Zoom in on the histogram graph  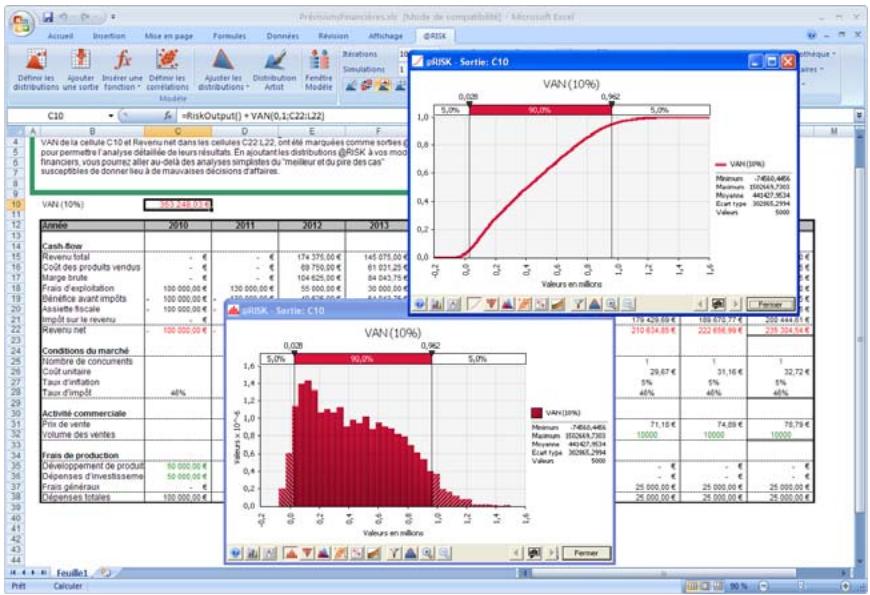pyautogui.click(x=426, y=552)
